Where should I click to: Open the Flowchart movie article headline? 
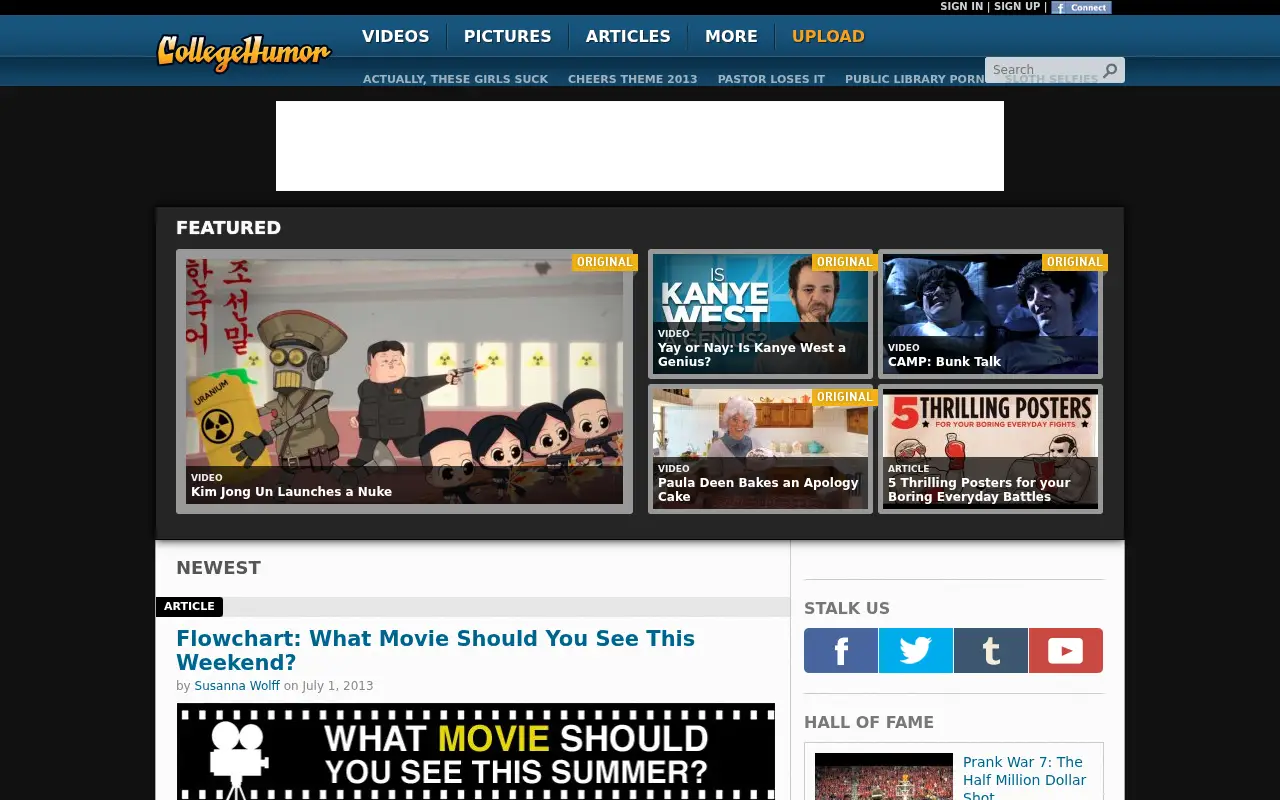(435, 650)
